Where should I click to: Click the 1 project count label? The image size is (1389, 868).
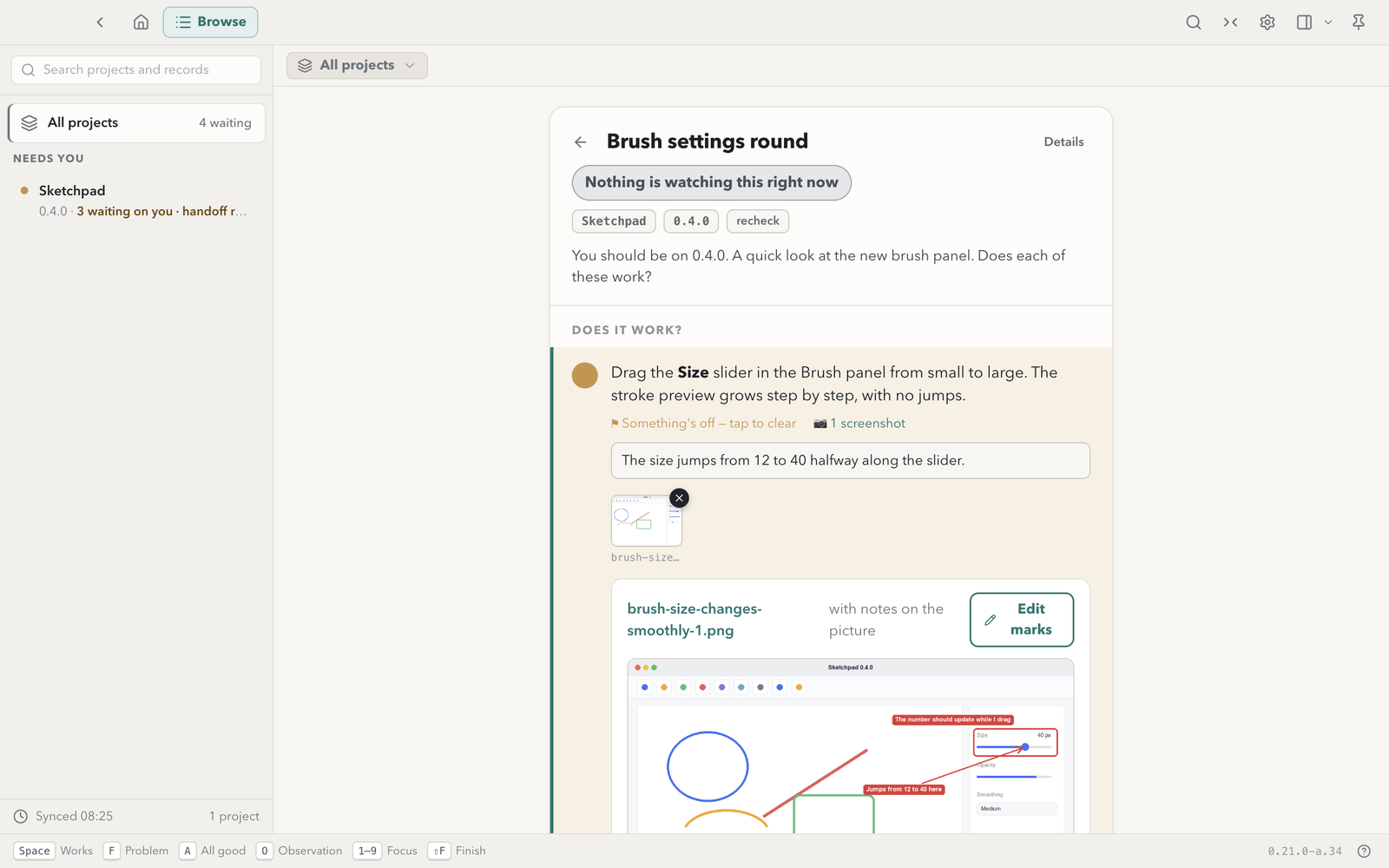(x=234, y=817)
